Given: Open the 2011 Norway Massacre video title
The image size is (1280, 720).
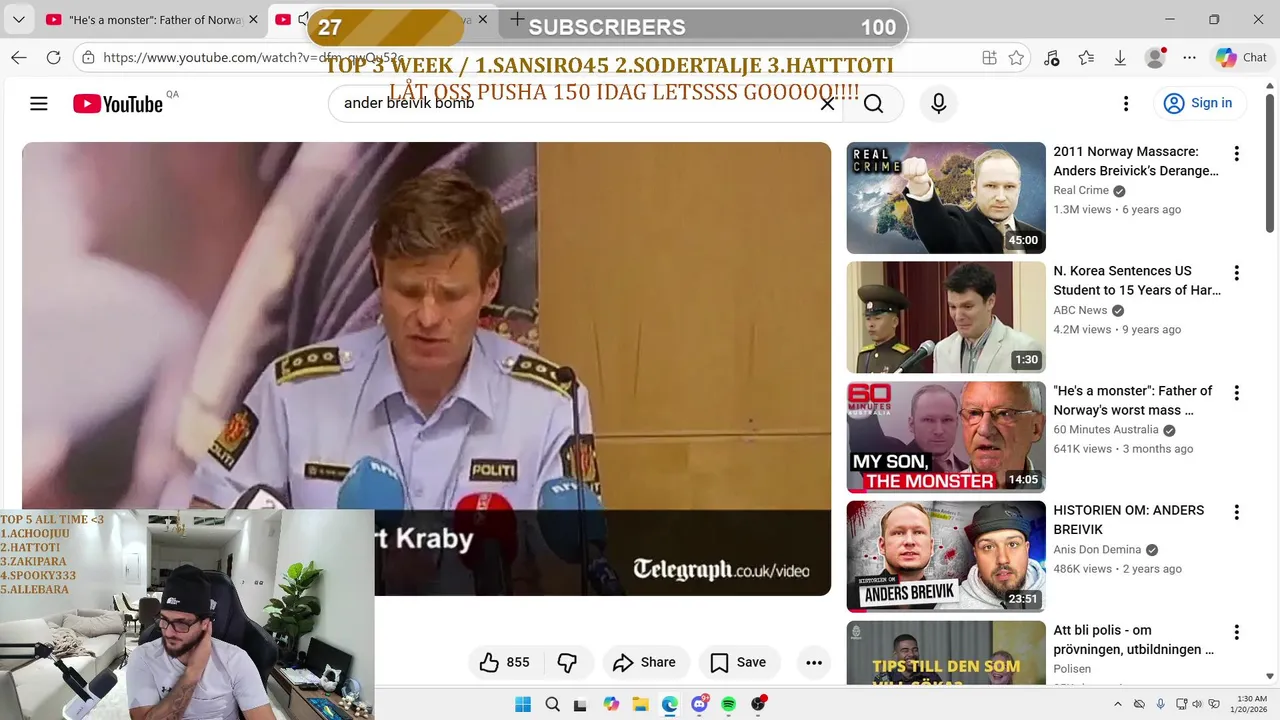Looking at the screenshot, I should (x=1136, y=161).
